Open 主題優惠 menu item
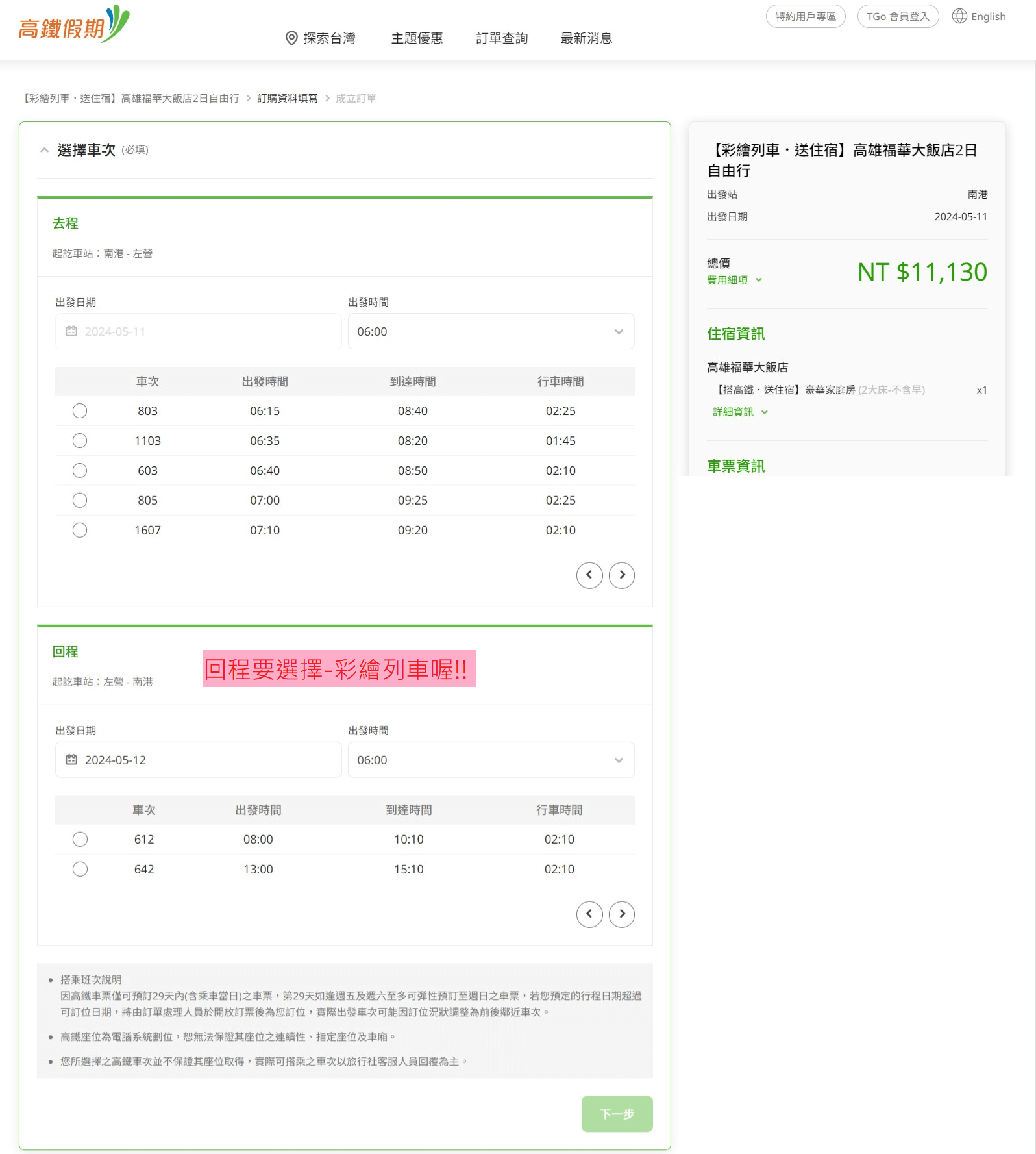This screenshot has height=1154, width=1036. 417,38
